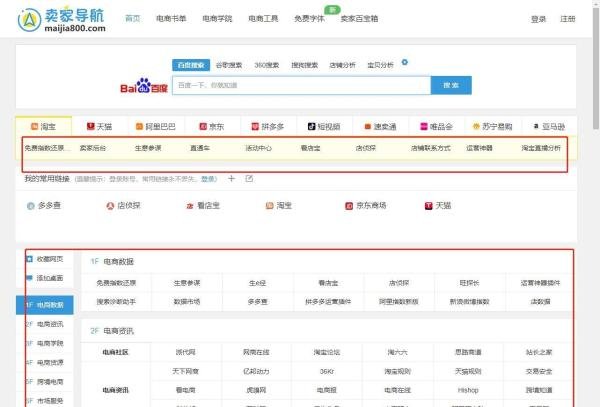Switch to 搜狗搜索 search tab
Viewport: 600px width, 407px height.
click(305, 65)
